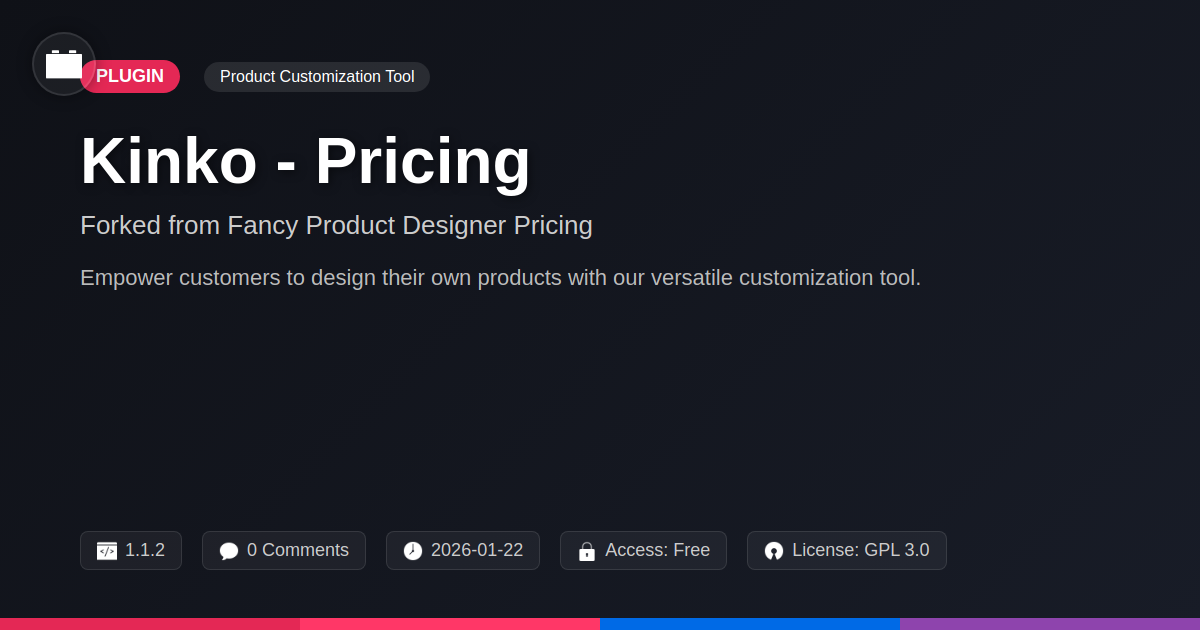Click the clock date icon
Image resolution: width=1200 pixels, height=630 pixels.
click(x=413, y=551)
